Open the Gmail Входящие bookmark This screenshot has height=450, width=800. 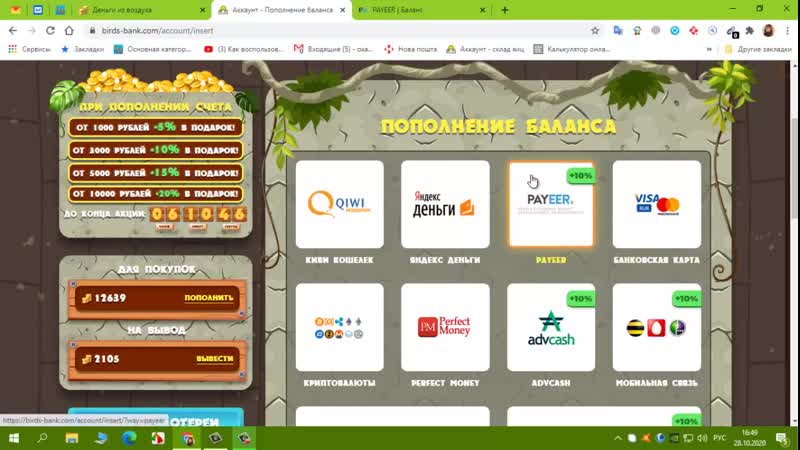(333, 49)
